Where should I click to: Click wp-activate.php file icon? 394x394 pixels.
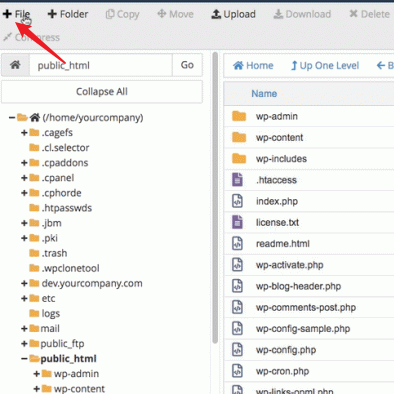coord(237,265)
